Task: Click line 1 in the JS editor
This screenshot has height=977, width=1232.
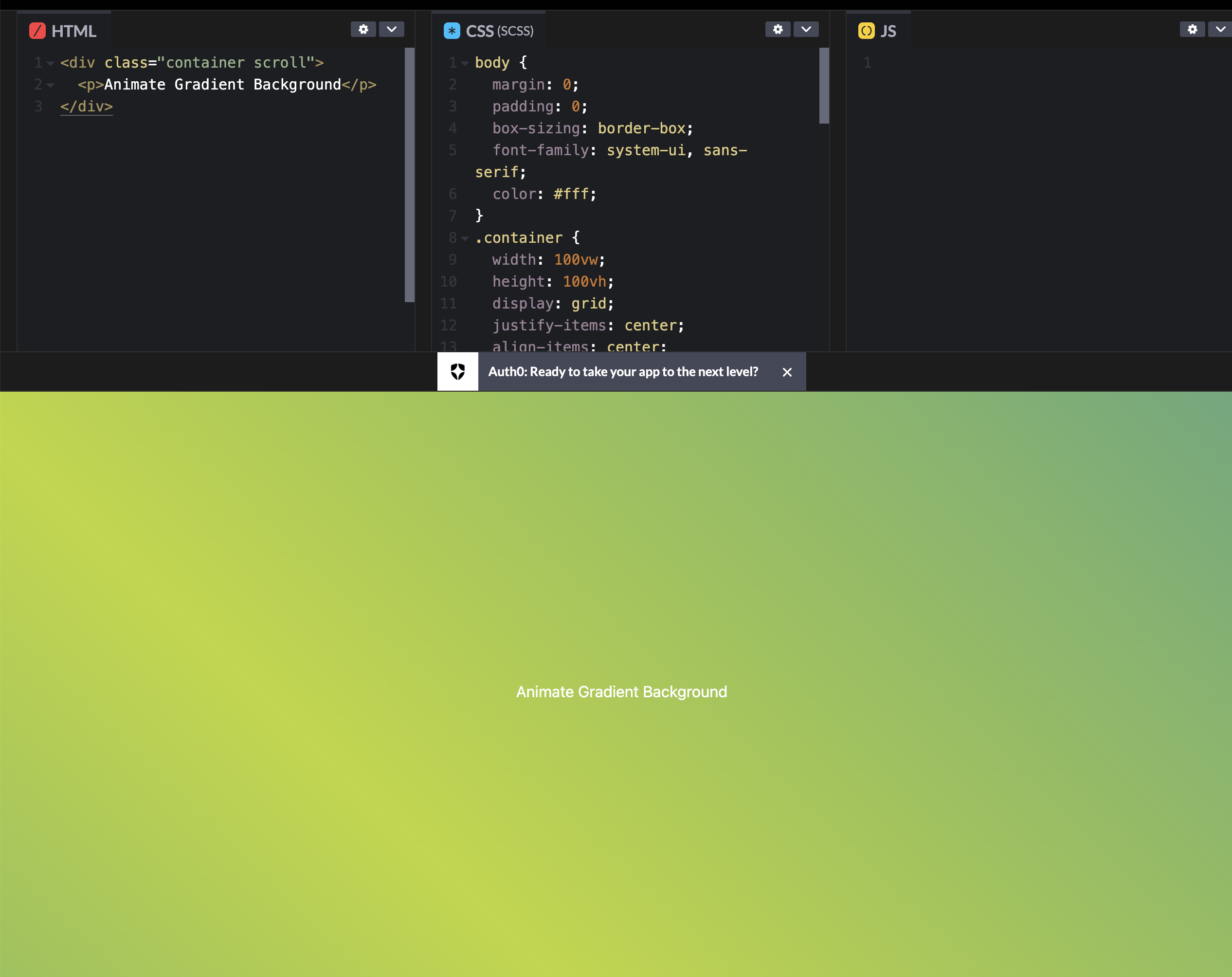Action: tap(971, 63)
